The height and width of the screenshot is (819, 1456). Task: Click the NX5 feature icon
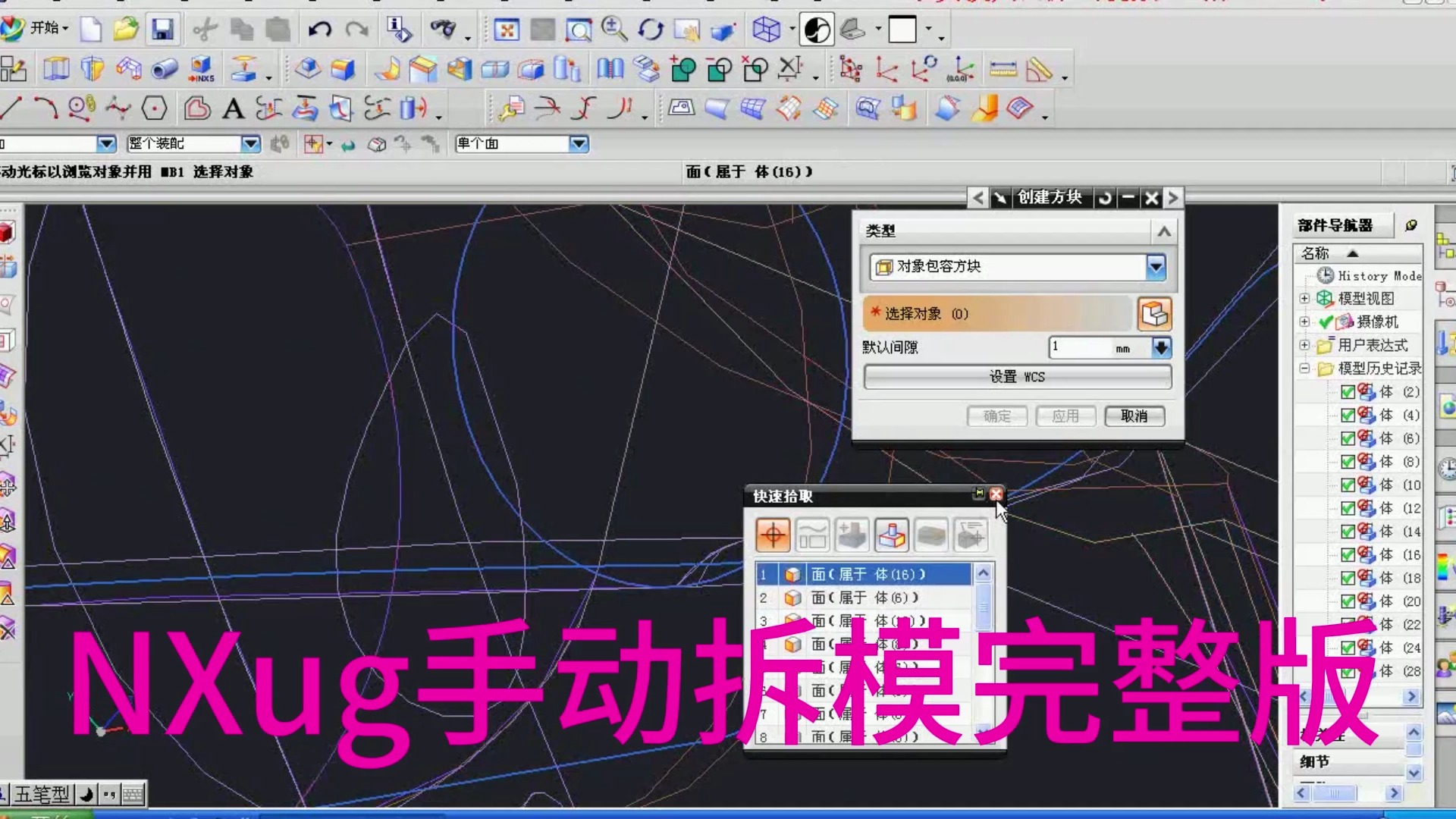(202, 69)
